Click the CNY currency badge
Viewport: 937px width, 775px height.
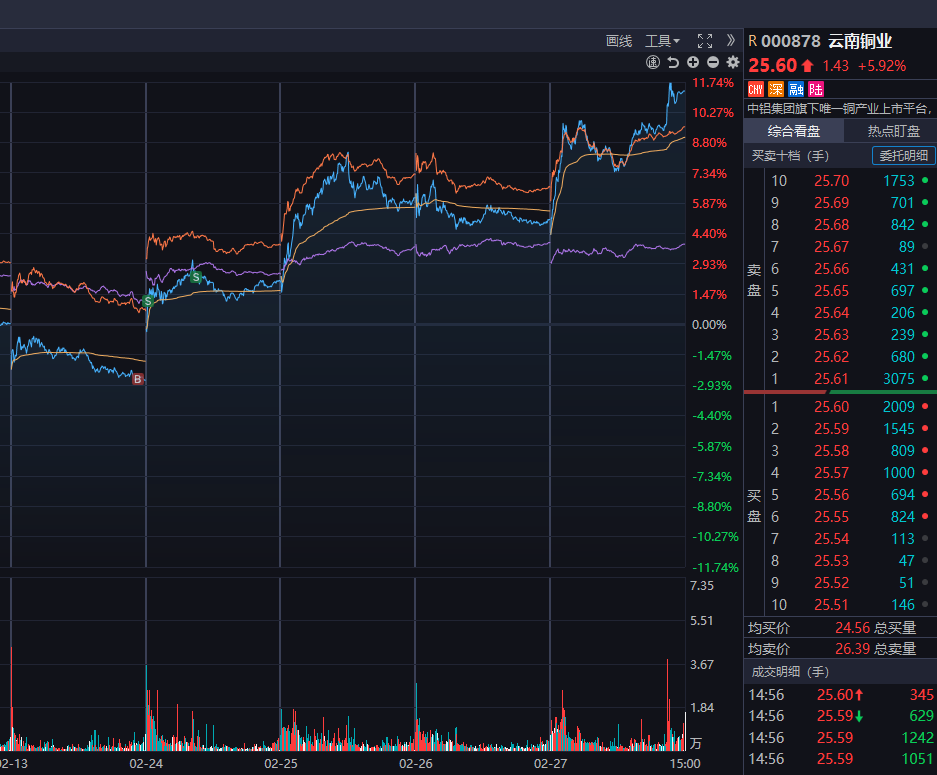point(756,90)
